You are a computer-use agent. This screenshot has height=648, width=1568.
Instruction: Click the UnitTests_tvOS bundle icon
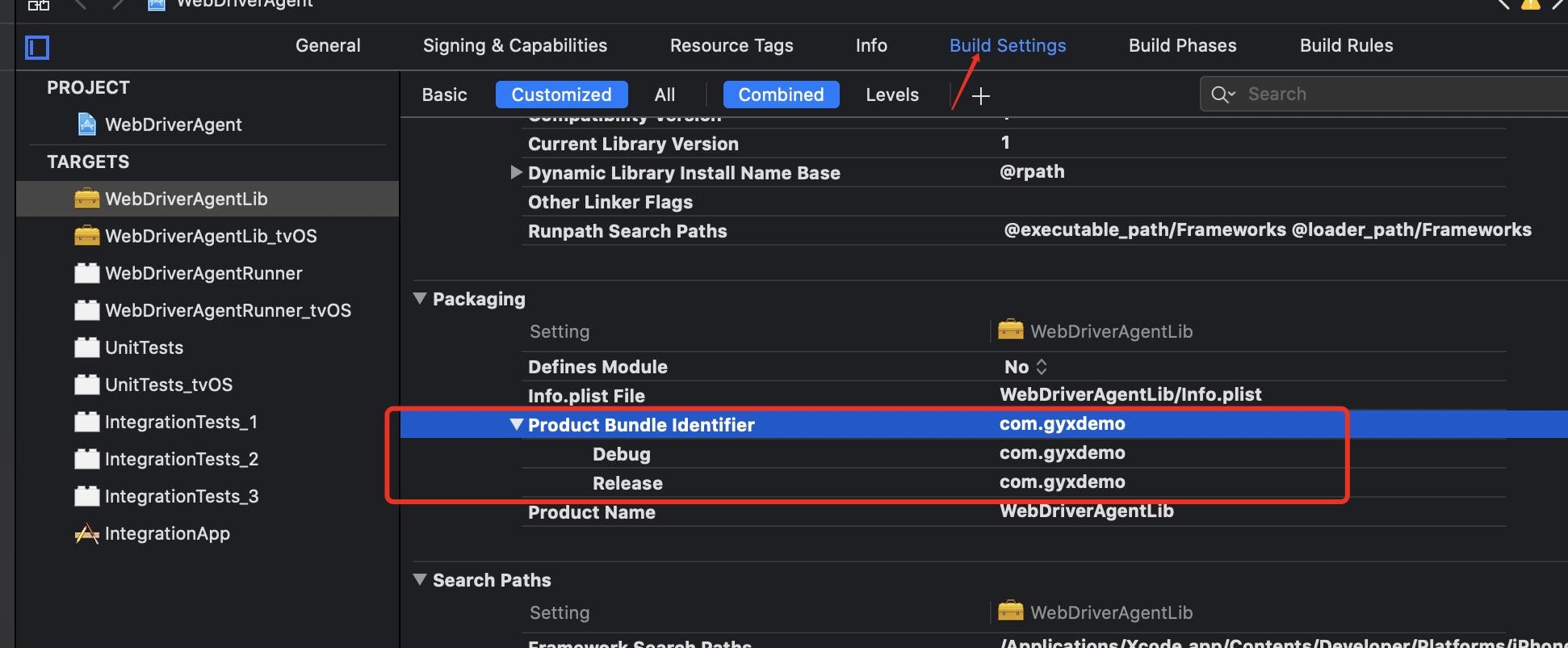(86, 385)
